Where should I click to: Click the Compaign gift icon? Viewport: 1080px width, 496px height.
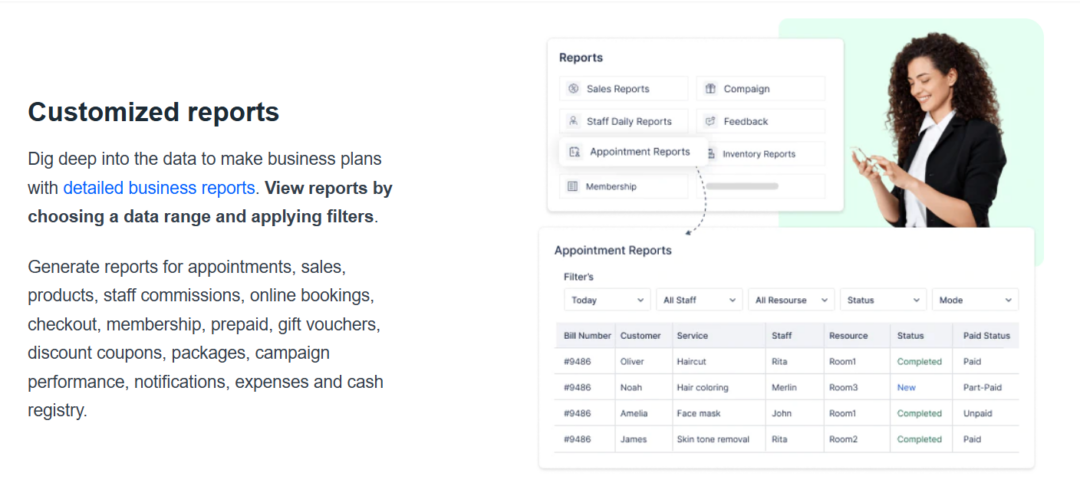pyautogui.click(x=710, y=89)
